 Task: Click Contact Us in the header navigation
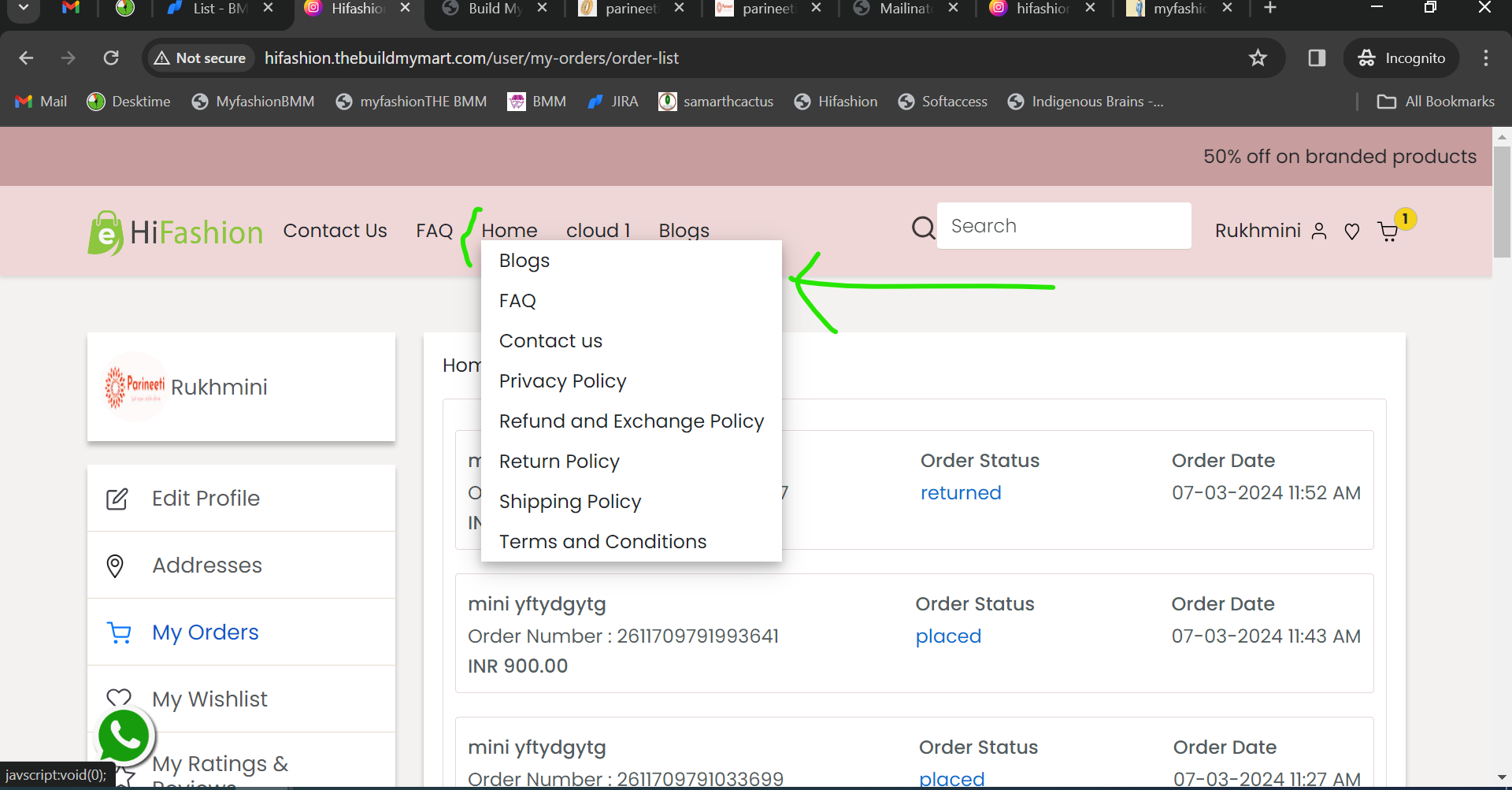[x=335, y=231]
